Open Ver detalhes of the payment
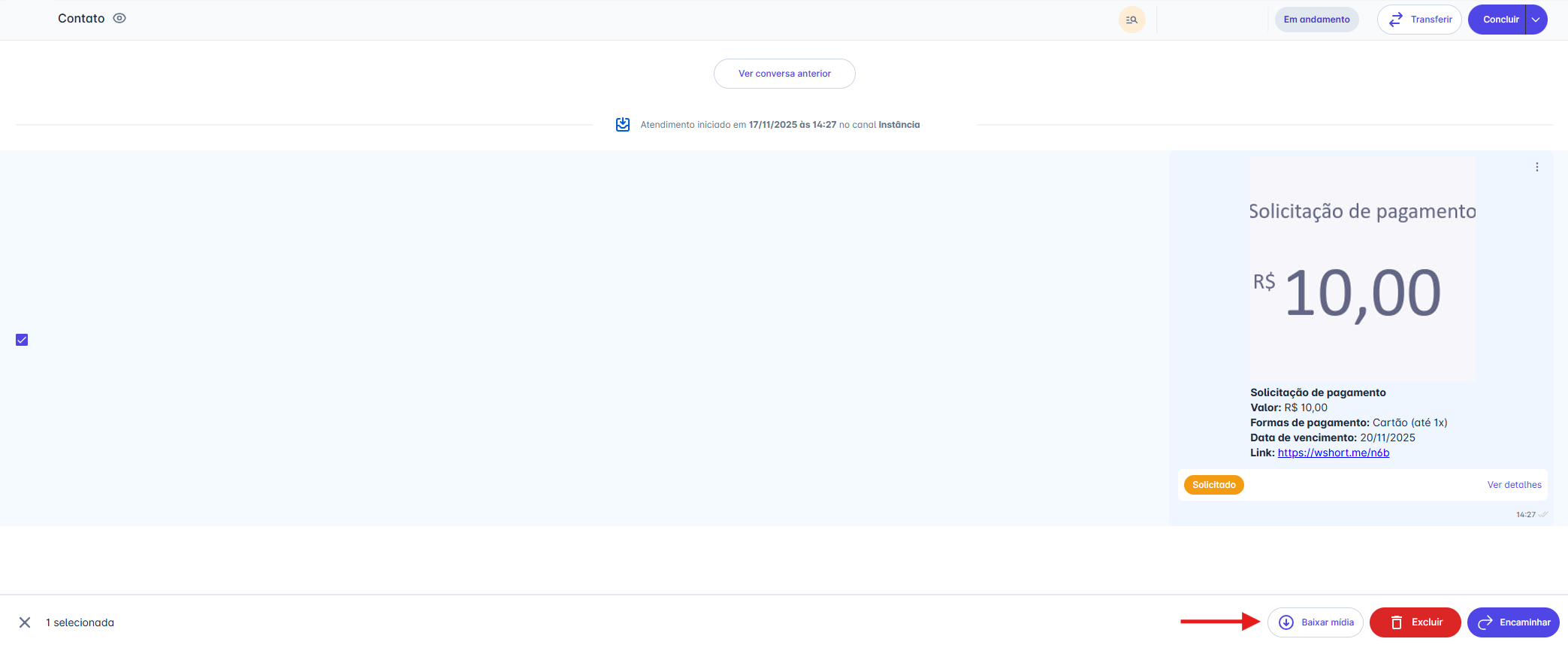Image resolution: width=1568 pixels, height=645 pixels. point(1514,485)
